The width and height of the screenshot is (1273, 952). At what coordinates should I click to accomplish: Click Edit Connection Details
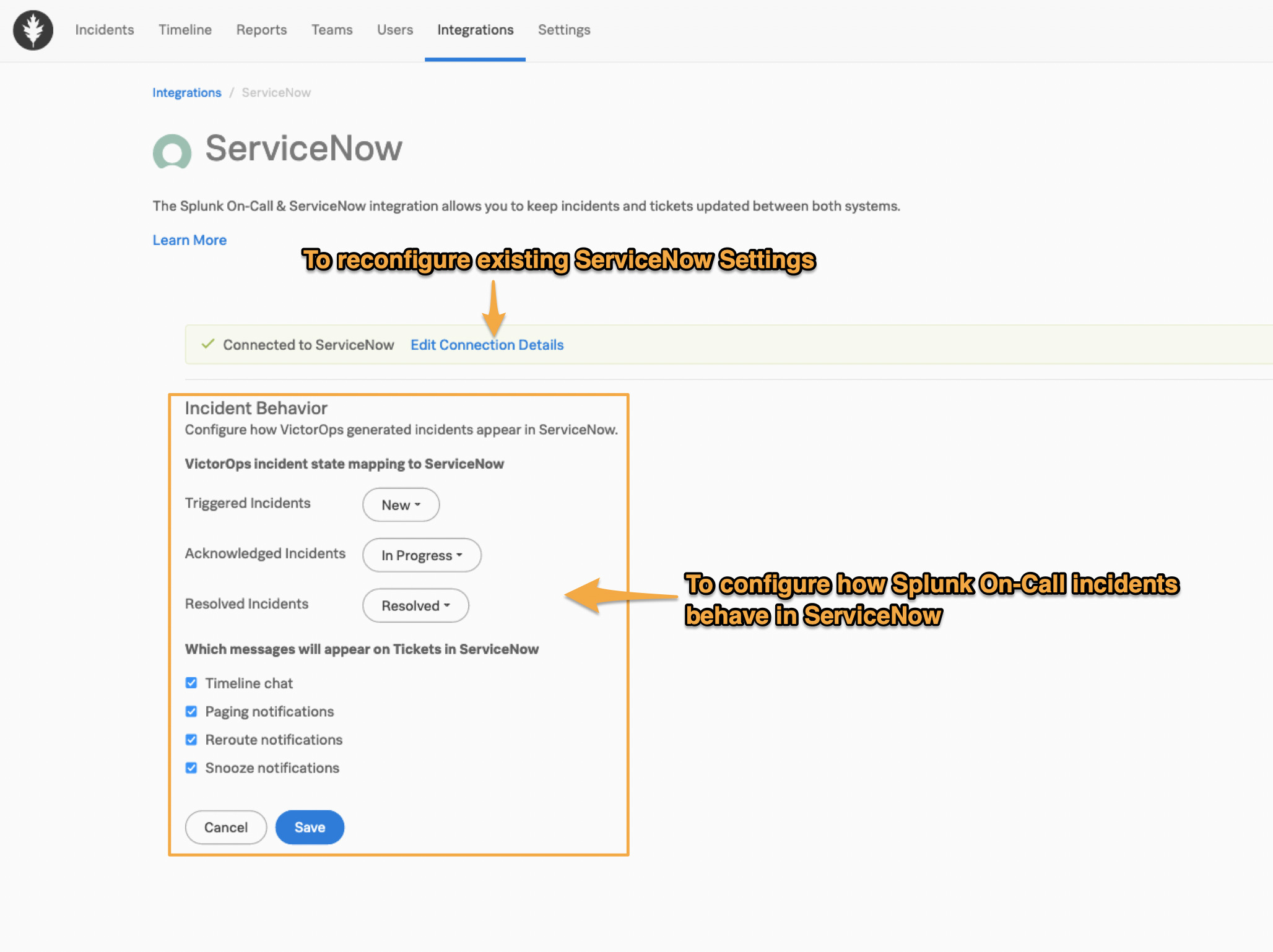487,344
